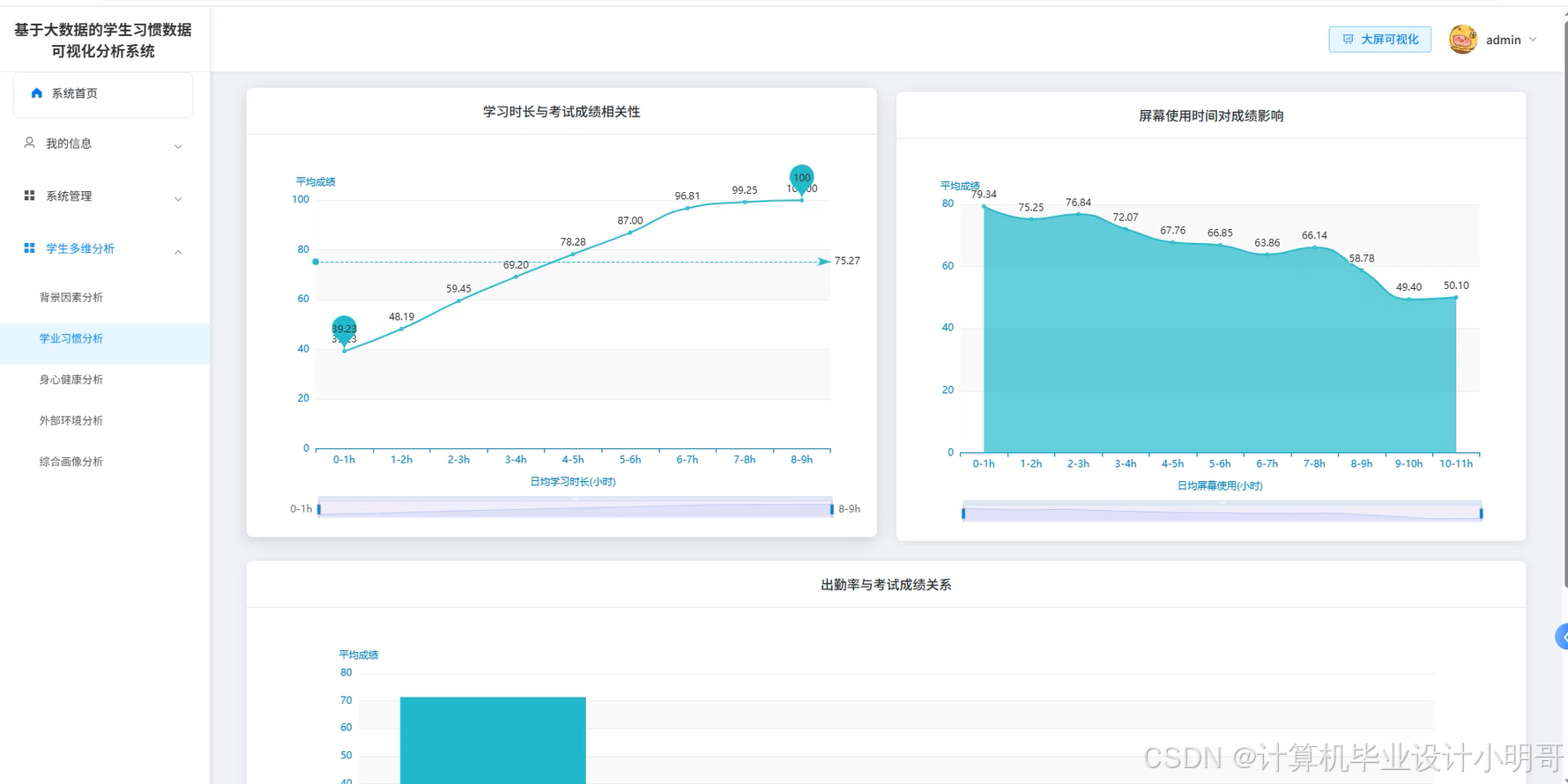Click the max value pin labeled 100
The image size is (1568, 784).
pos(801,179)
